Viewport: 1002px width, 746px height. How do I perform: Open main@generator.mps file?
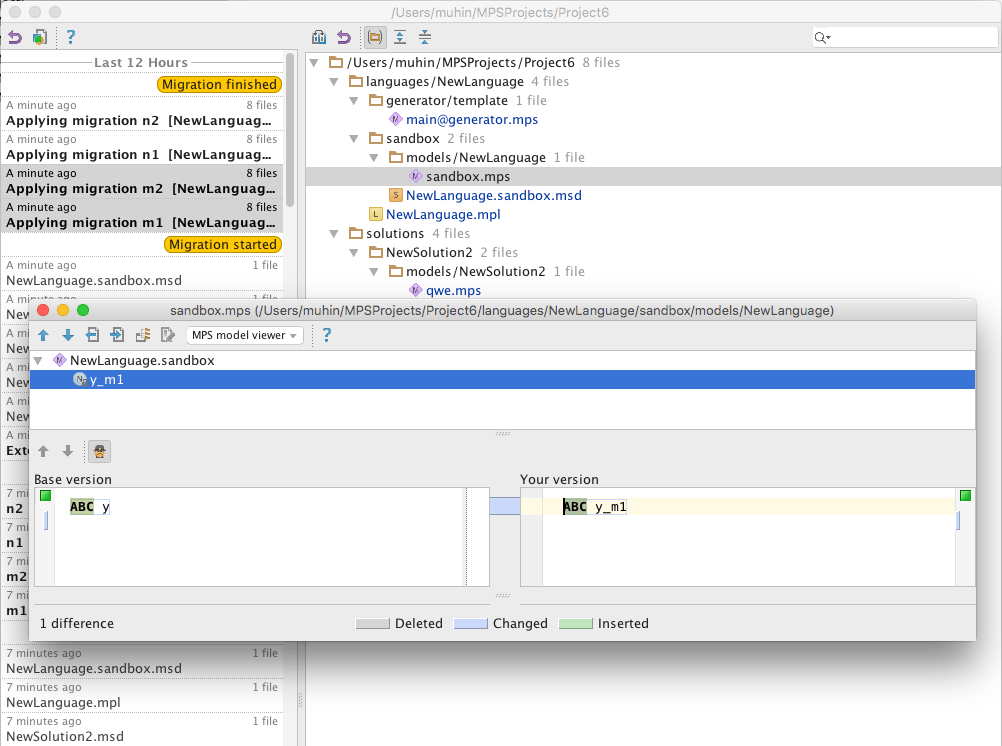click(471, 120)
